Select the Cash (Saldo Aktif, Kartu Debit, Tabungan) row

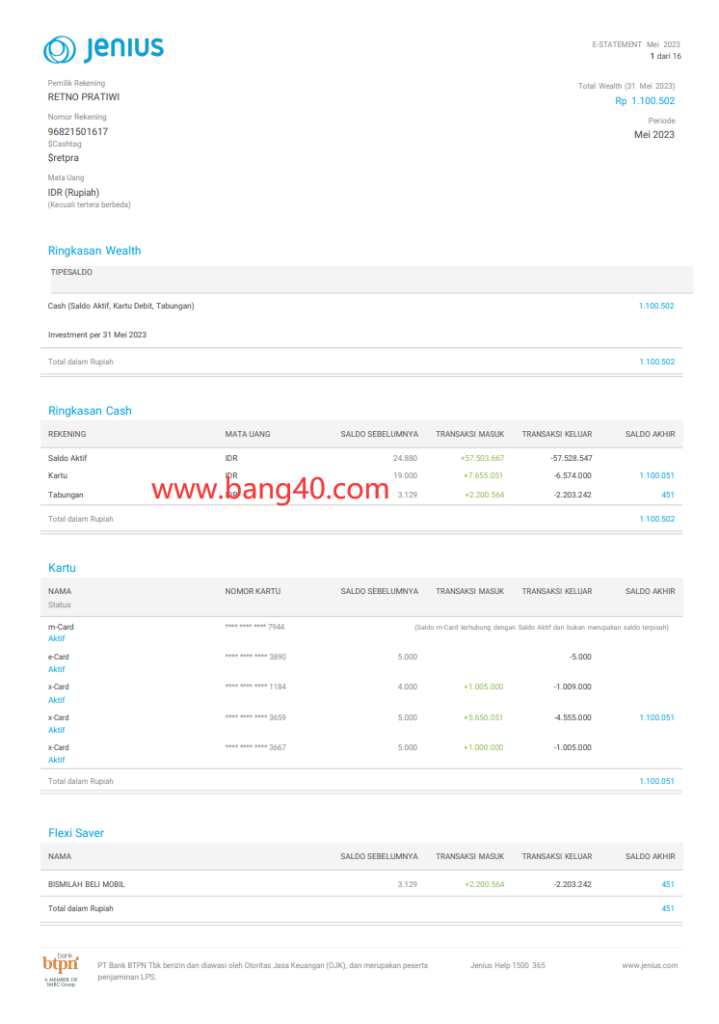click(361, 306)
